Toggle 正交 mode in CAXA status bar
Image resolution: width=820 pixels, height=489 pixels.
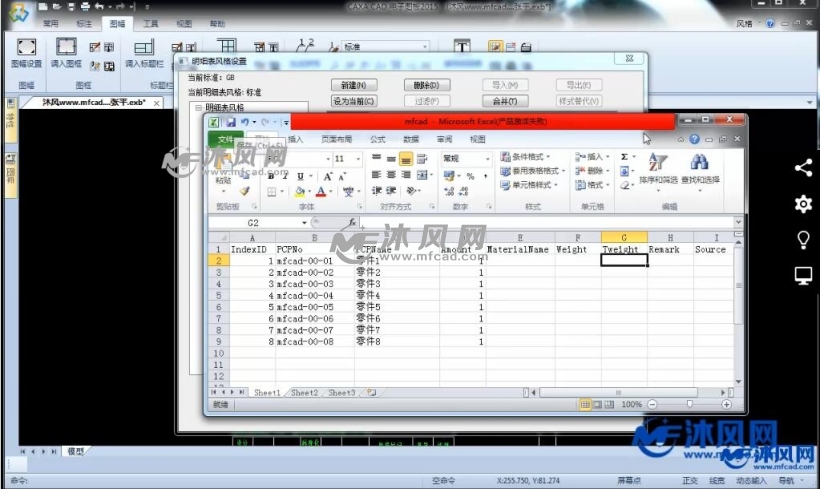coord(690,481)
